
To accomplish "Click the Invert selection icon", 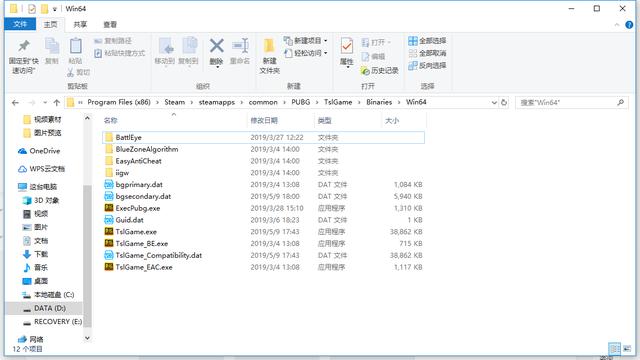I will (x=413, y=65).
